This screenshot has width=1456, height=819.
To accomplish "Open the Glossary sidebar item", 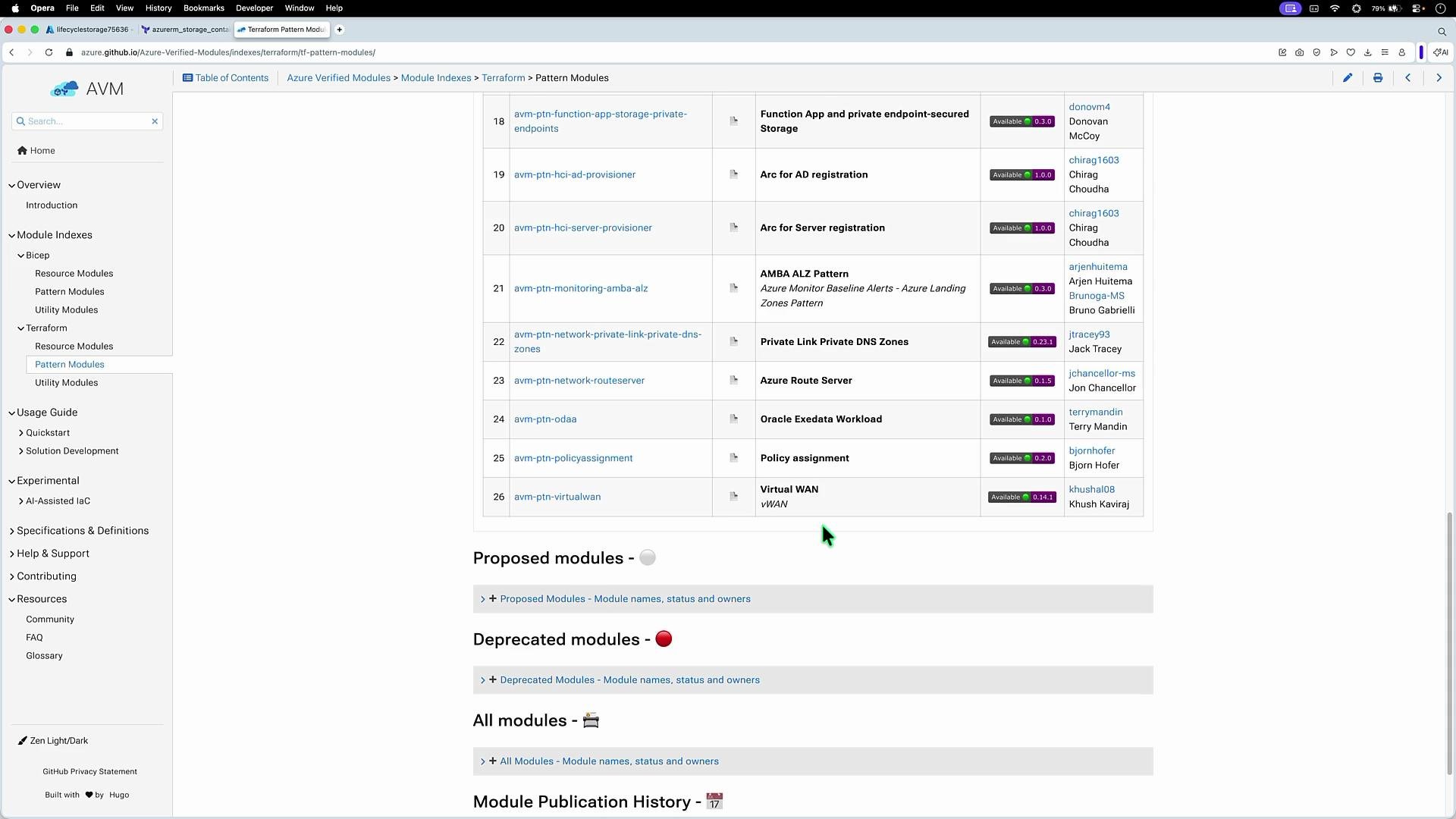I will coord(44,656).
